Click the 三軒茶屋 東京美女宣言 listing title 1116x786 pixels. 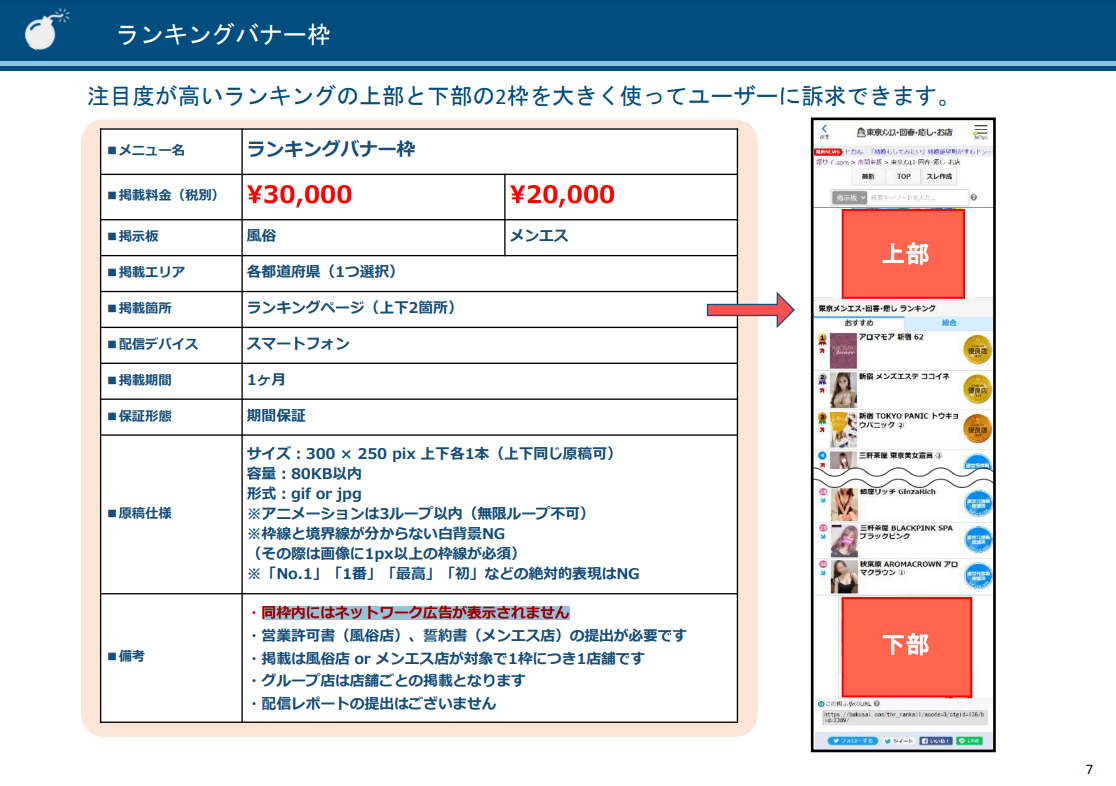tap(900, 455)
